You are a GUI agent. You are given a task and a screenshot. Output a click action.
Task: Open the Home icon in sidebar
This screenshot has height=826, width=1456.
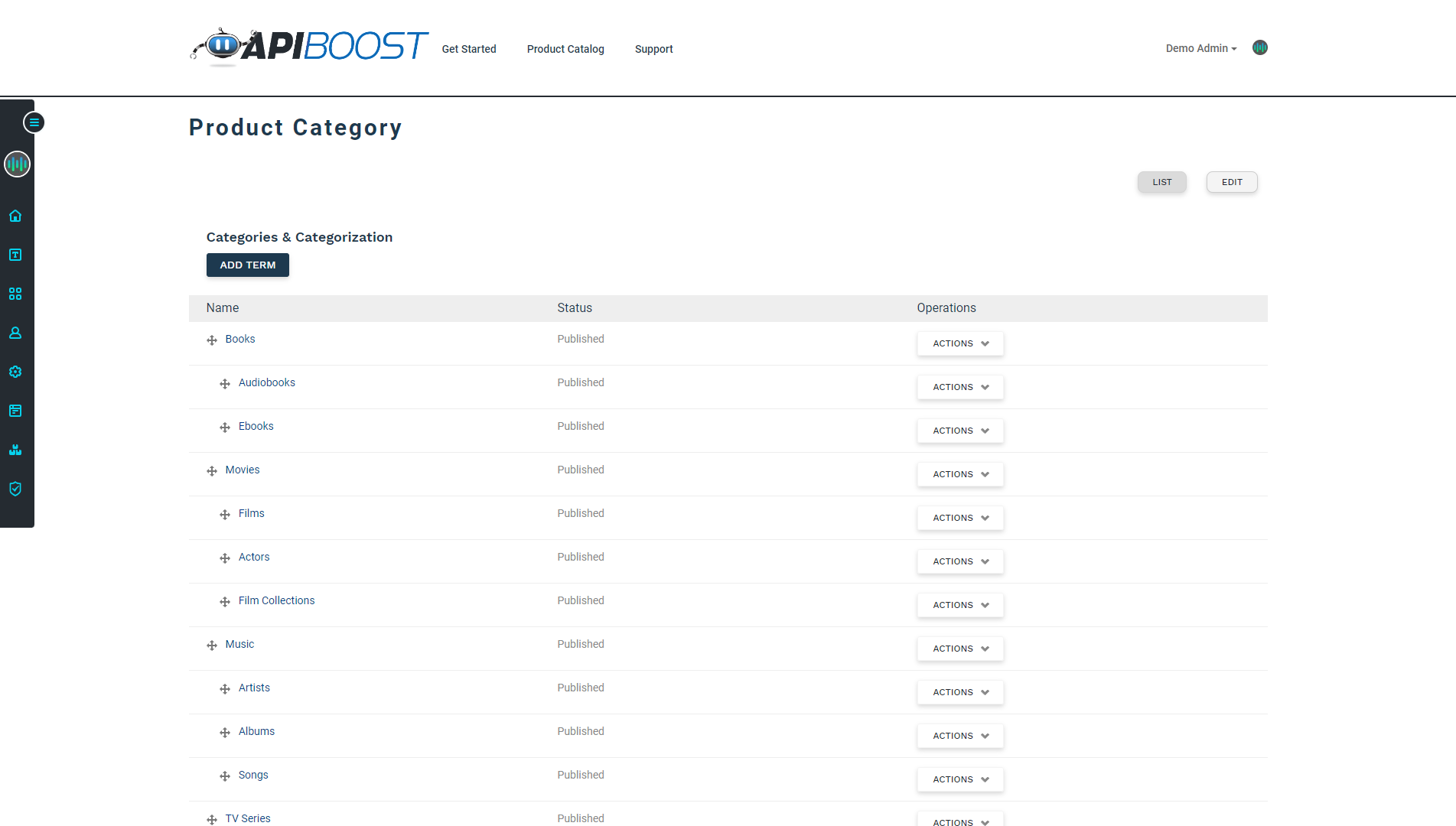point(15,216)
